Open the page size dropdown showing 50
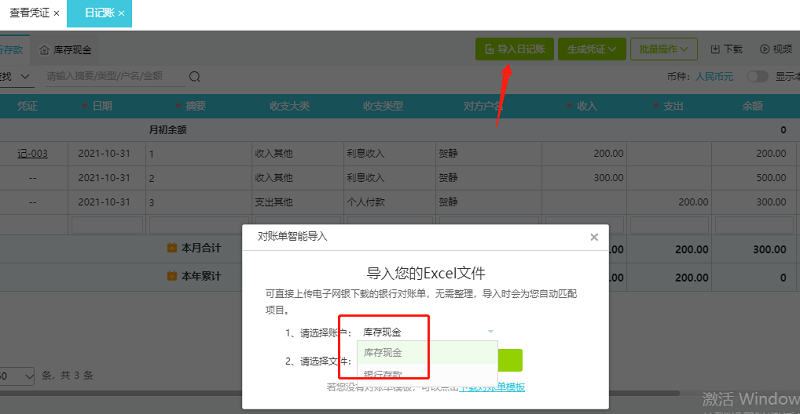Screen dimensions: 800x414 [x=16, y=376]
